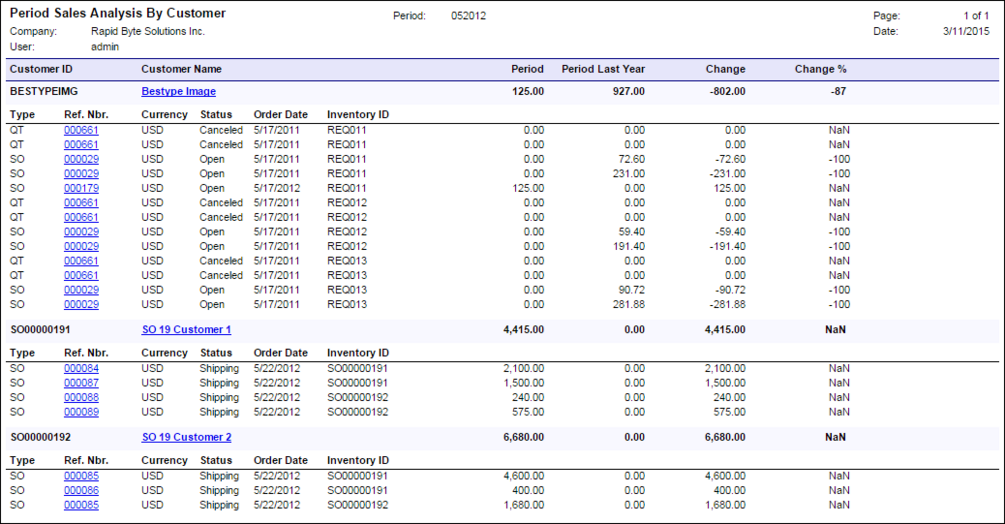
Task: Open order 000089 reference link
Action: (x=81, y=413)
